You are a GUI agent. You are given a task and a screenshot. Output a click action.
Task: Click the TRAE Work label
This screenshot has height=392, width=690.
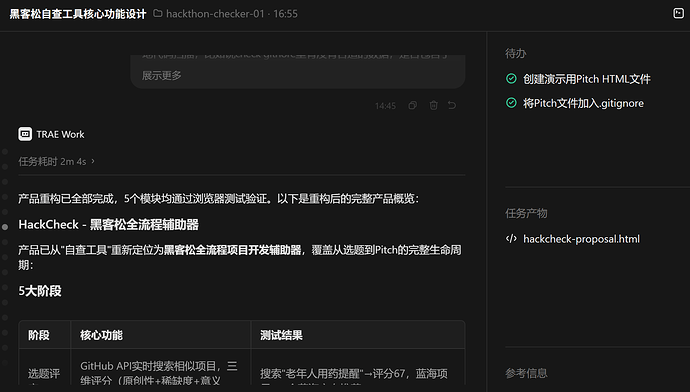(x=60, y=134)
